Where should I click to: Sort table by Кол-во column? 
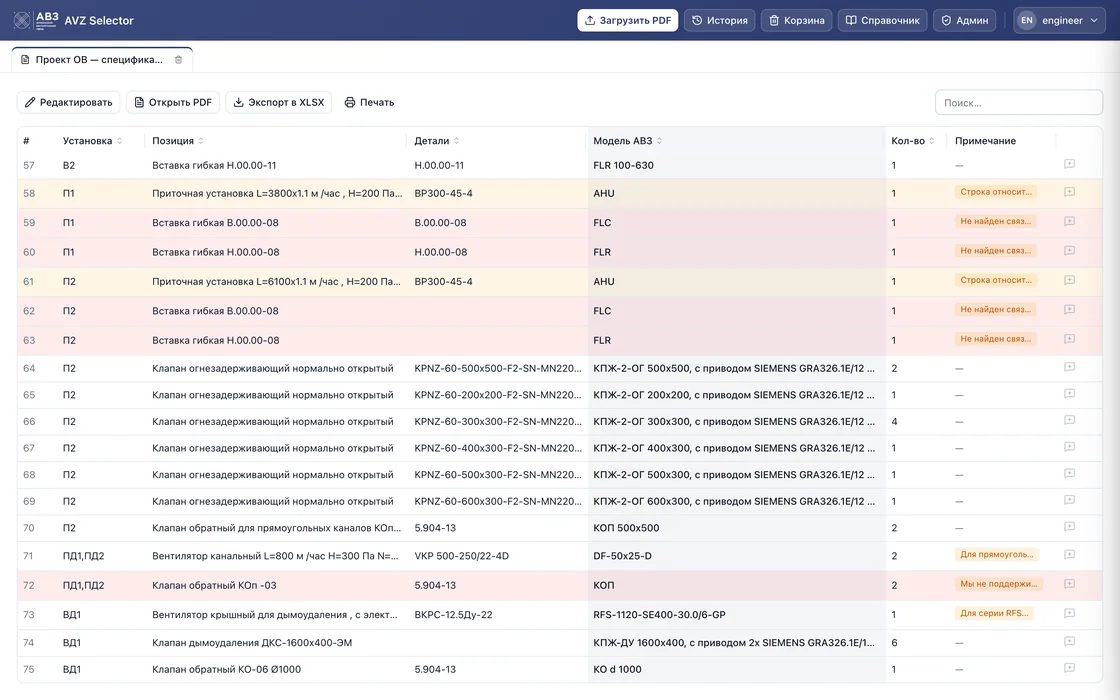[913, 141]
